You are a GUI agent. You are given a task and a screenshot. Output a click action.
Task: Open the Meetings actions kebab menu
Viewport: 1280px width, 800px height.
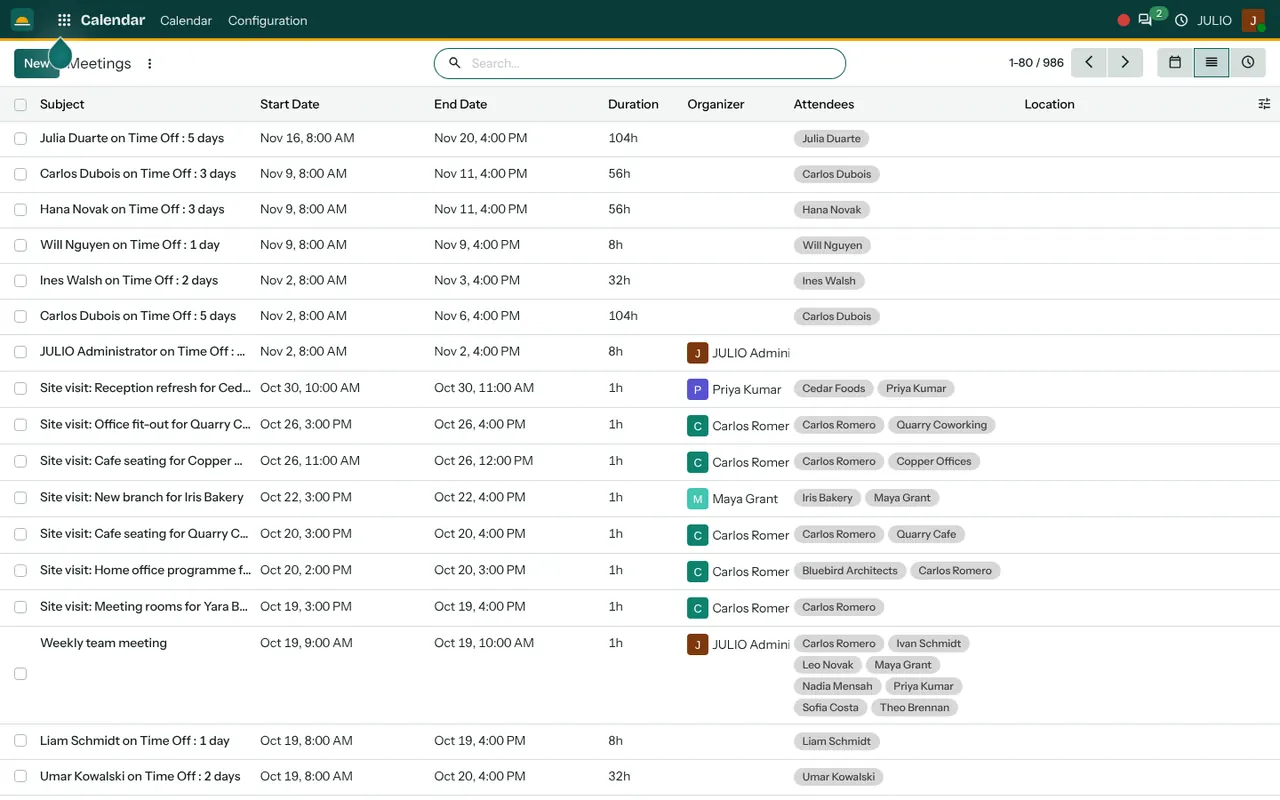pyautogui.click(x=150, y=64)
